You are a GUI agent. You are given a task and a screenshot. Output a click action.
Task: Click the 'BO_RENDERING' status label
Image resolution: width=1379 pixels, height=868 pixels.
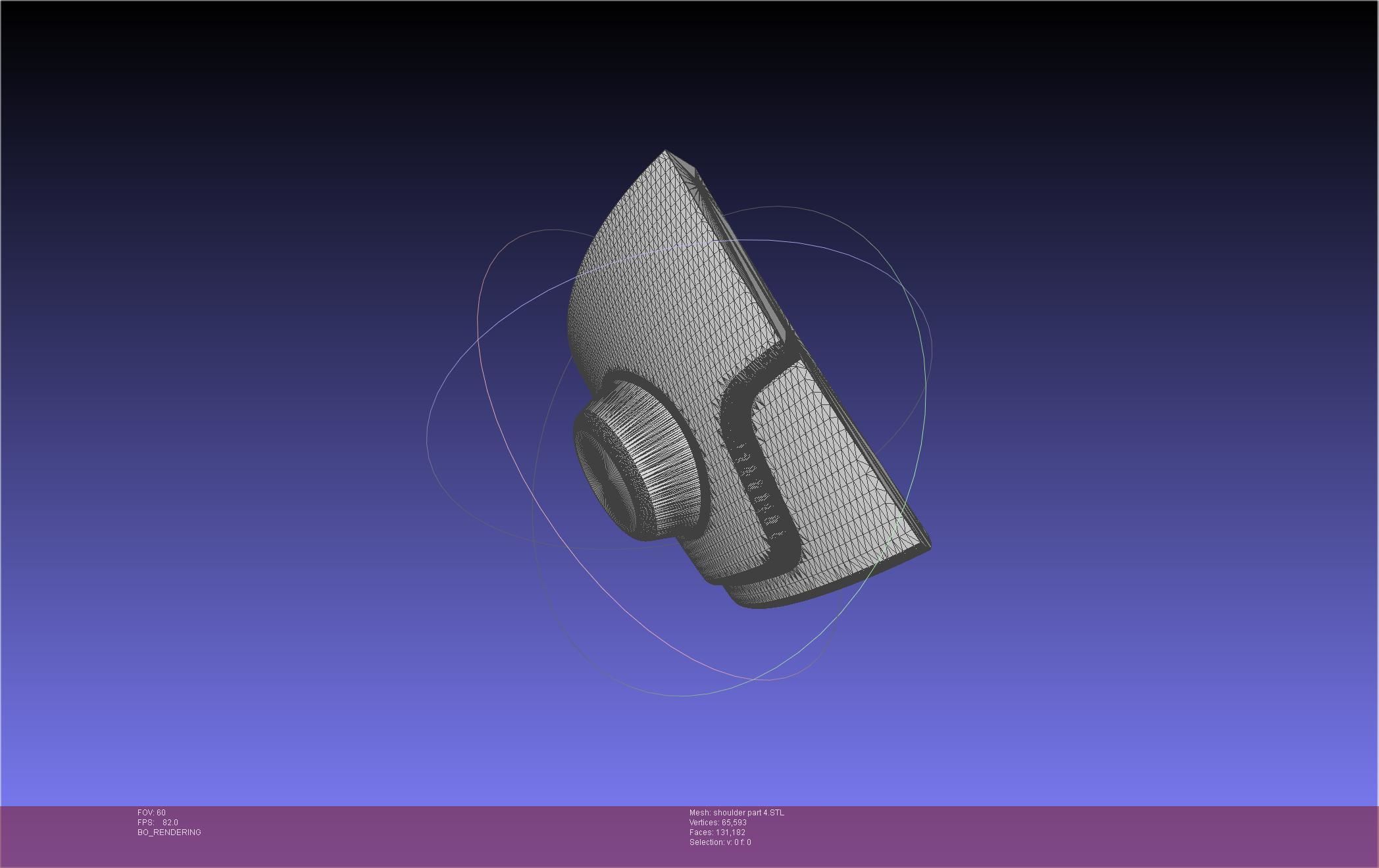tap(169, 832)
